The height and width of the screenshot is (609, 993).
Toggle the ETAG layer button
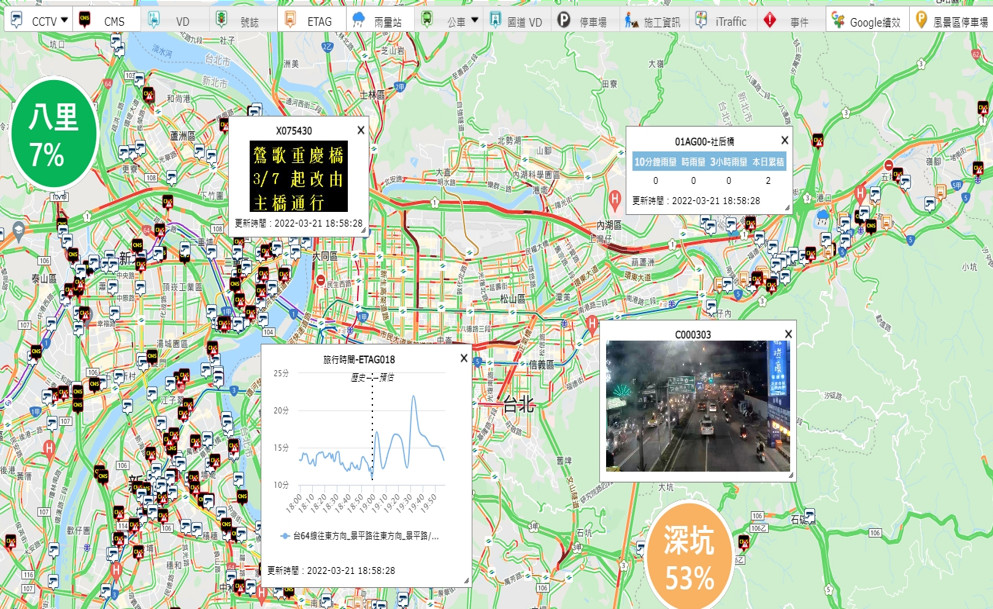coord(311,20)
